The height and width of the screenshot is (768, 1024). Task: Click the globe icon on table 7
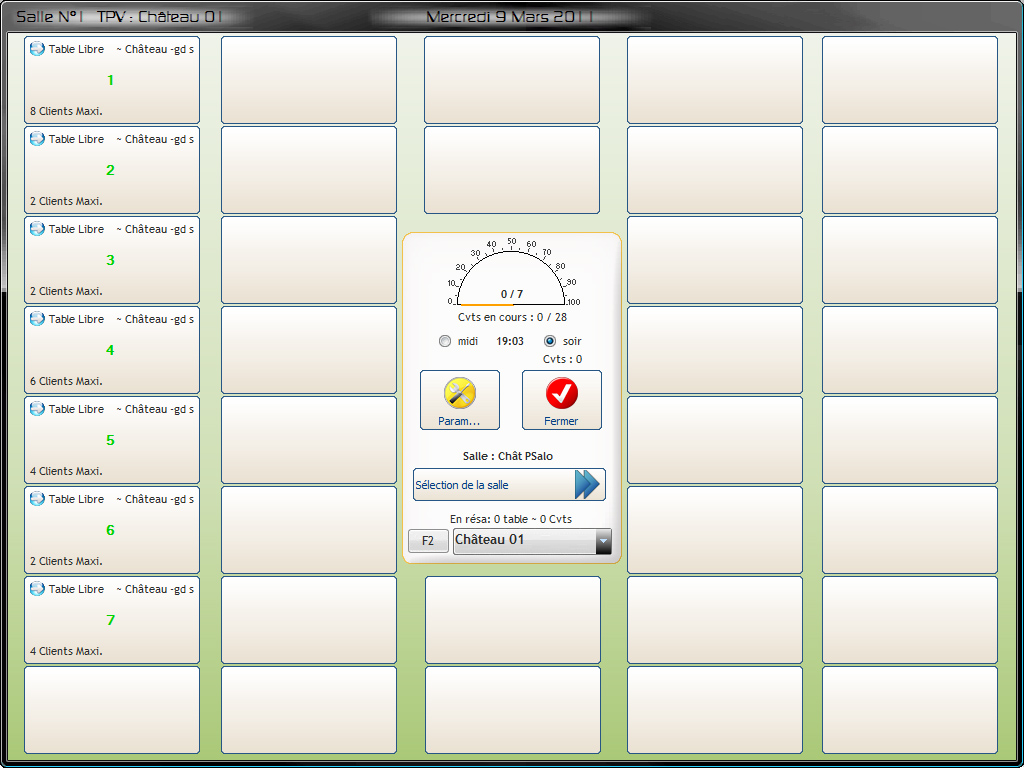click(37, 588)
